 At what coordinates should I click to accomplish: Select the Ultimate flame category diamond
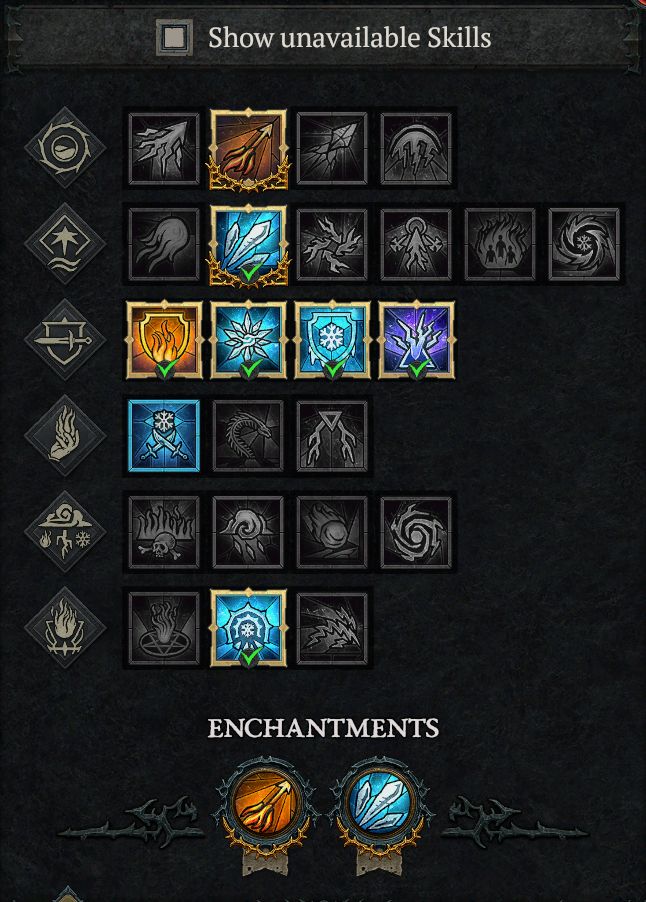click(64, 628)
